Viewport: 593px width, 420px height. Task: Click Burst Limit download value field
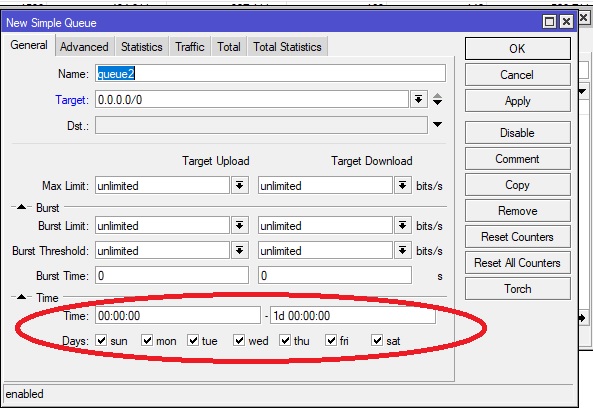click(325, 225)
